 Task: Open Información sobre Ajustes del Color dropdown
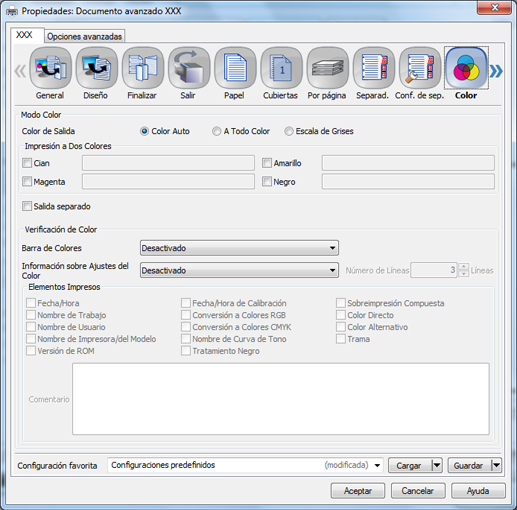[239, 270]
